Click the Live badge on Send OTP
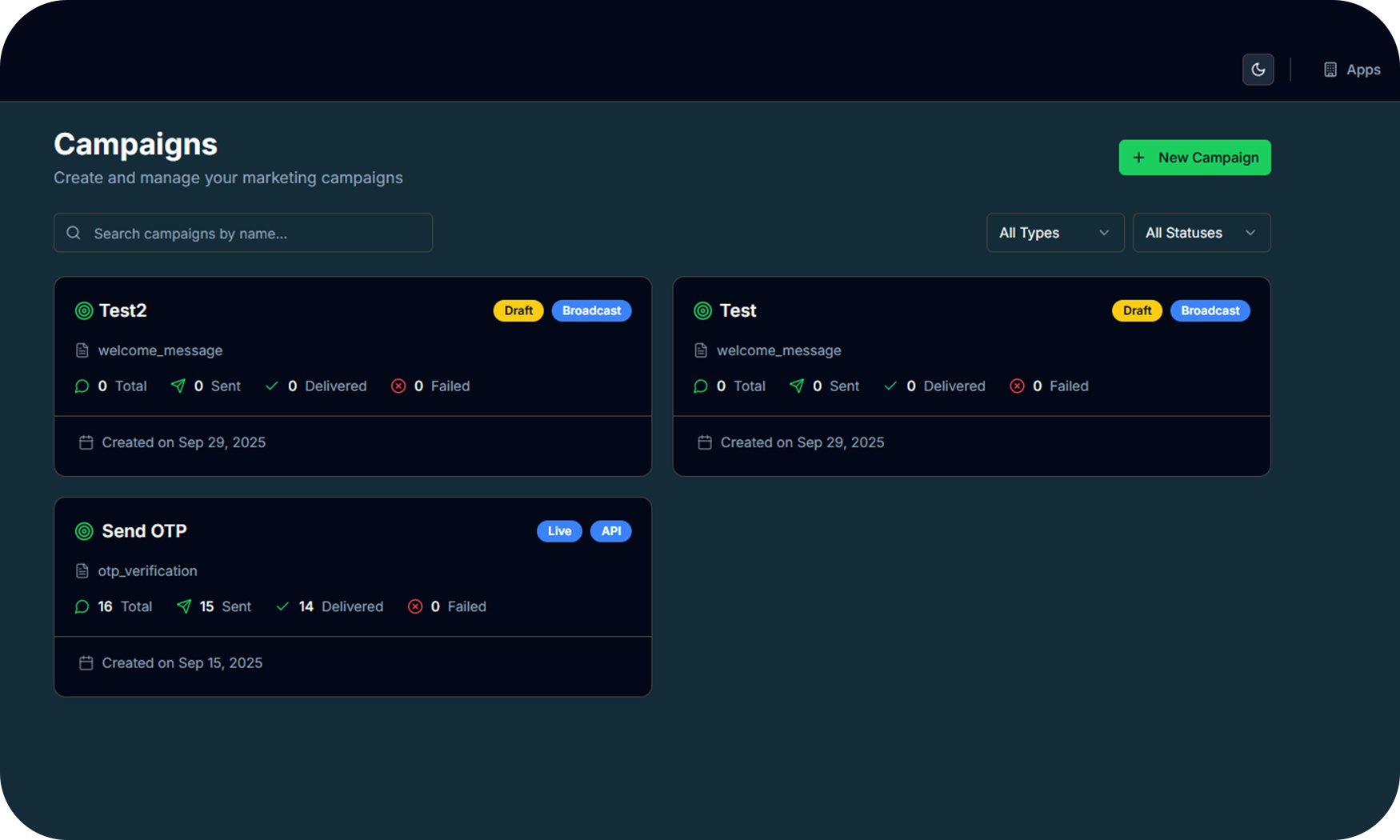 click(x=559, y=531)
